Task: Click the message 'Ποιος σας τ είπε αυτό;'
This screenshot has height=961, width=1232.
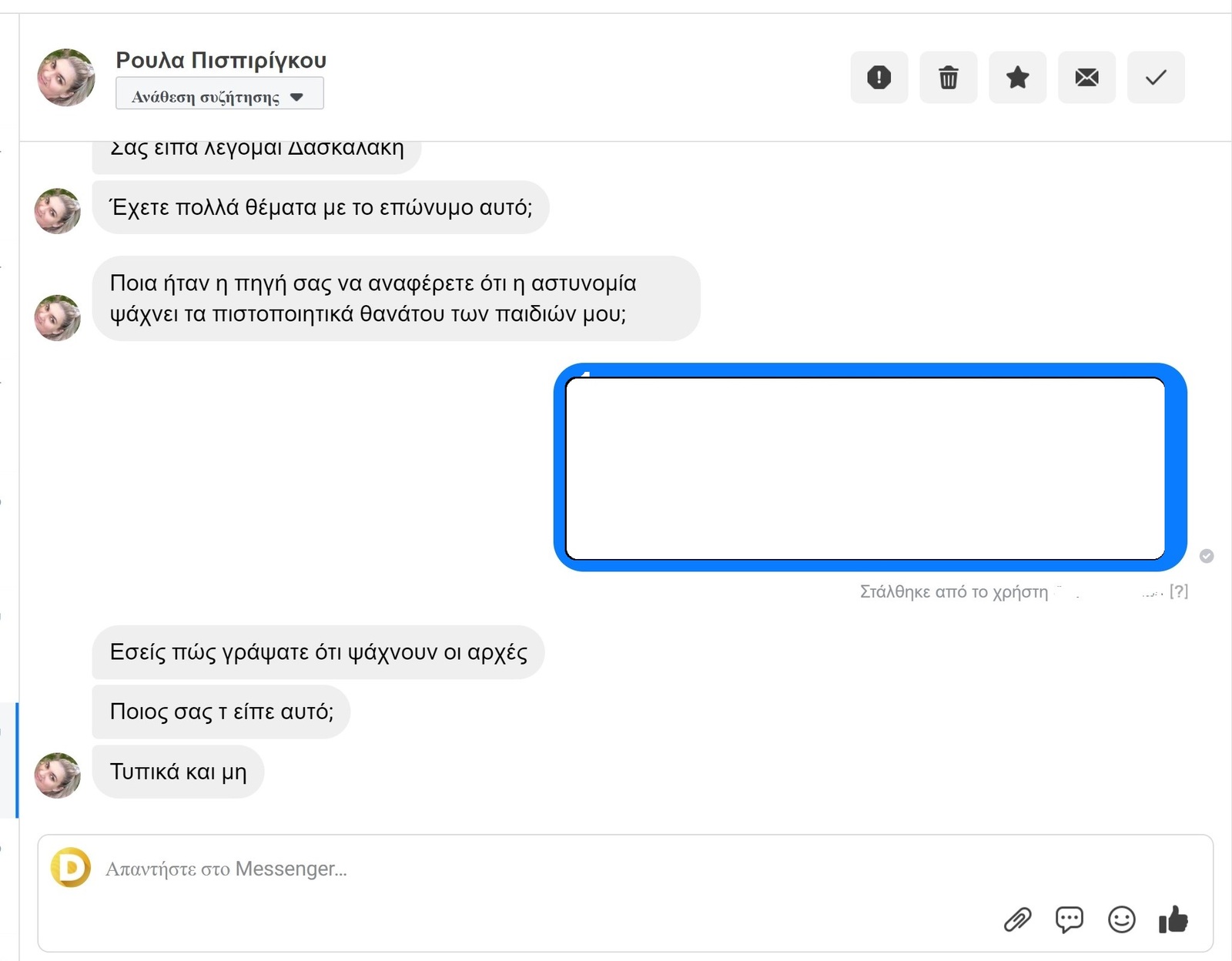Action: click(221, 712)
